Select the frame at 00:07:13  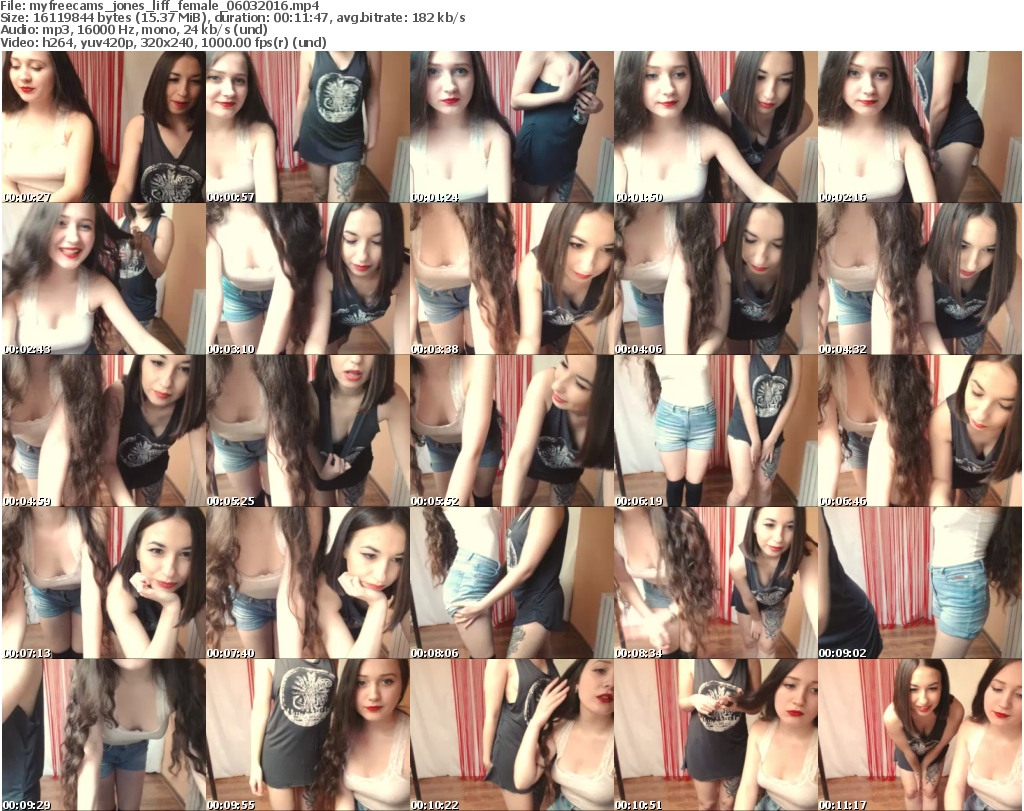pyautogui.click(x=104, y=583)
